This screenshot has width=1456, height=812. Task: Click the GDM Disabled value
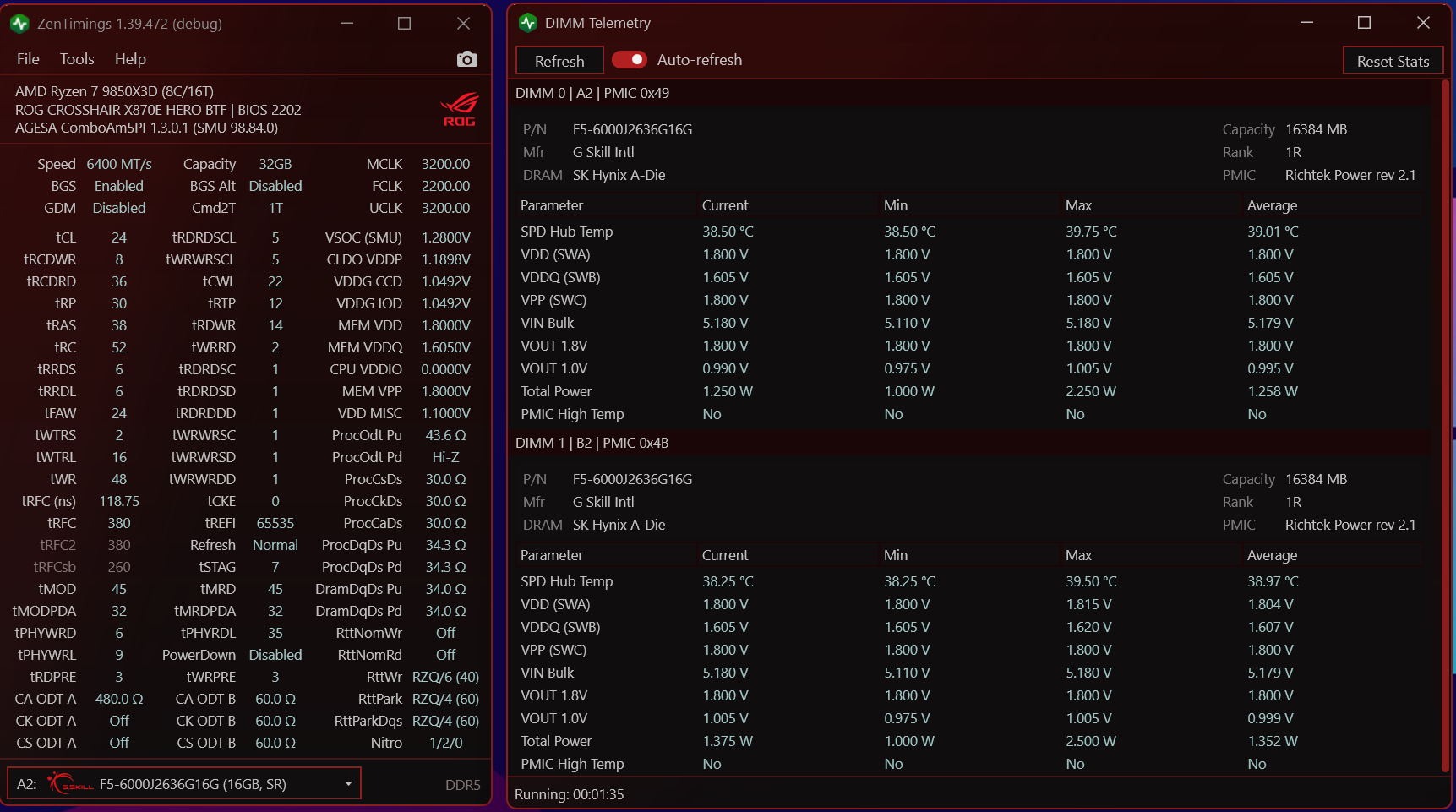[x=119, y=208]
